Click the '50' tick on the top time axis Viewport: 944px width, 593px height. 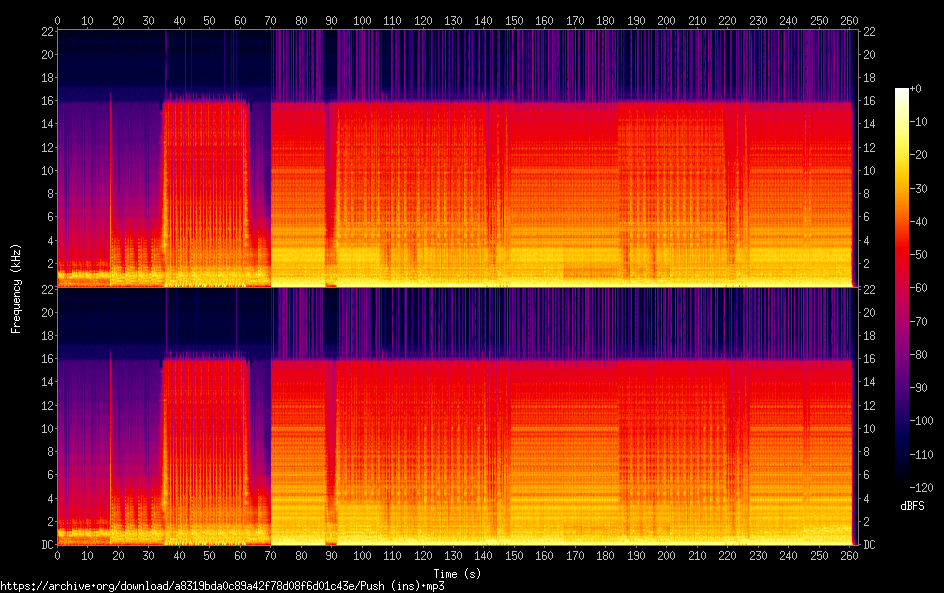click(209, 20)
